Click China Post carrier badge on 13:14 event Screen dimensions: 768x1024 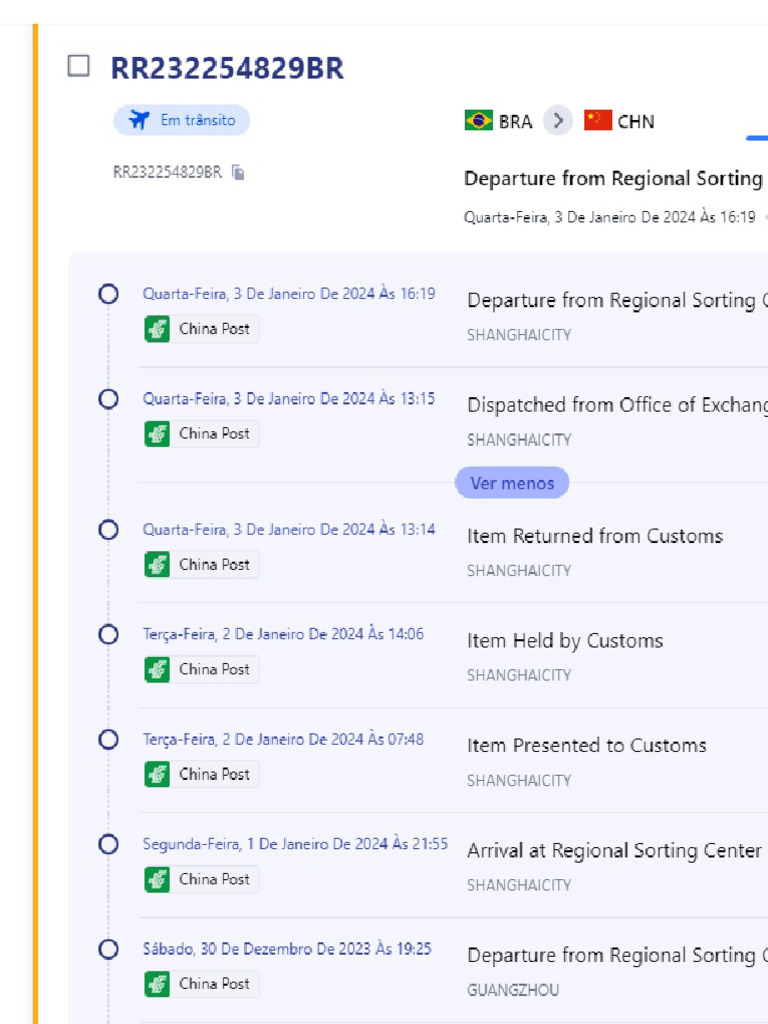click(x=201, y=565)
